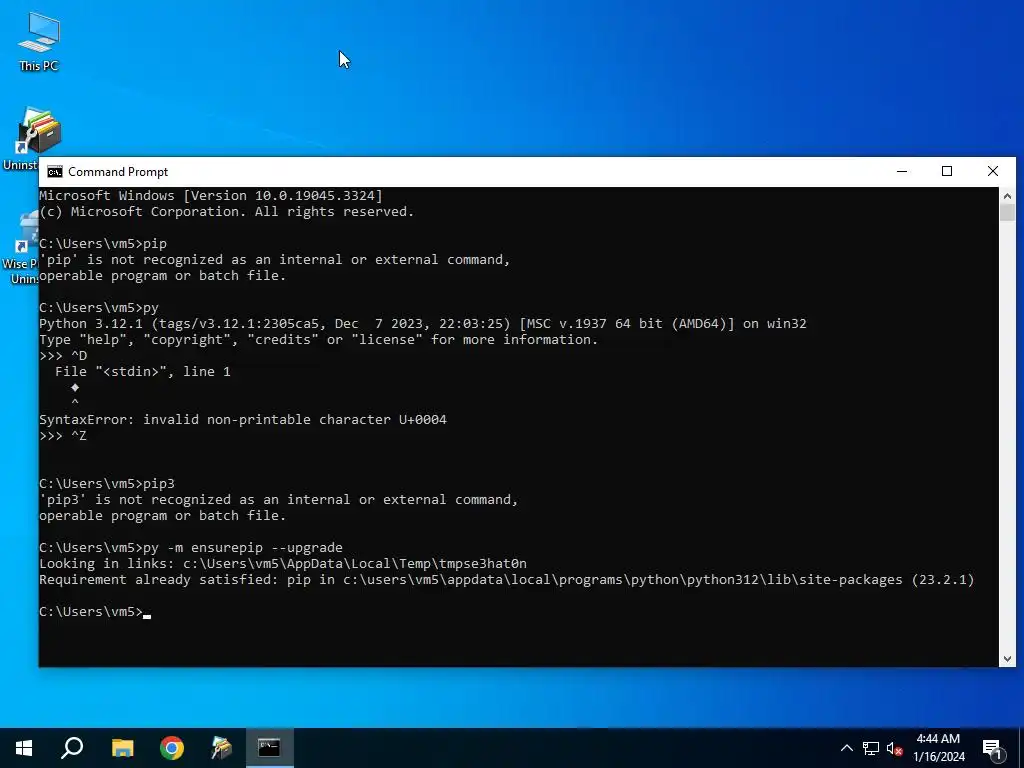Open network status tray icon
The height and width of the screenshot is (768, 1024).
[x=871, y=748]
